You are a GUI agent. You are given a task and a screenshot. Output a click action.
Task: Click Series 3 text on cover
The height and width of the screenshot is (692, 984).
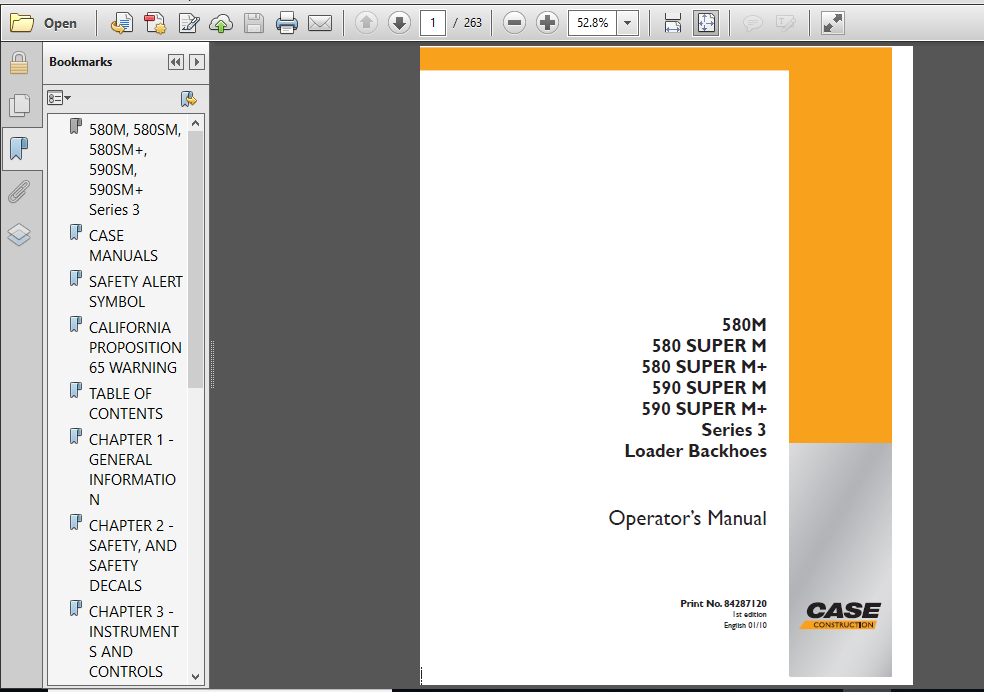pyautogui.click(x=734, y=430)
